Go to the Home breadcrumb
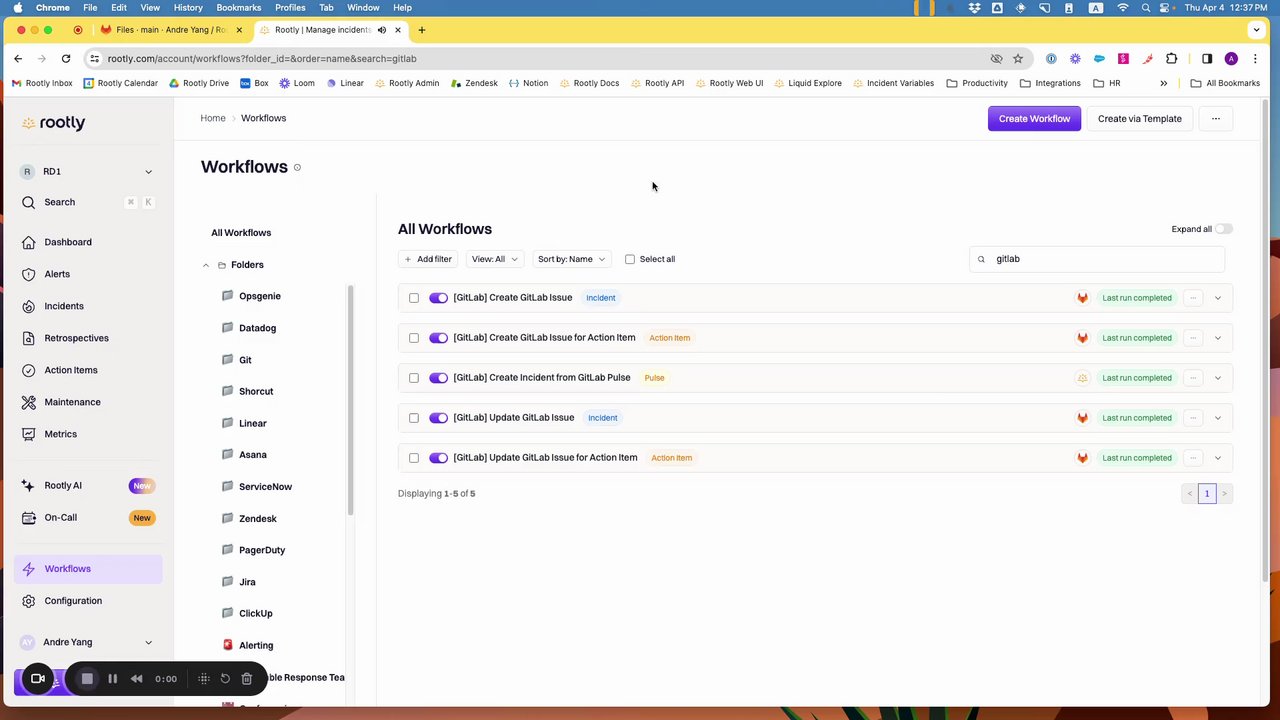This screenshot has width=1280, height=720. [213, 118]
